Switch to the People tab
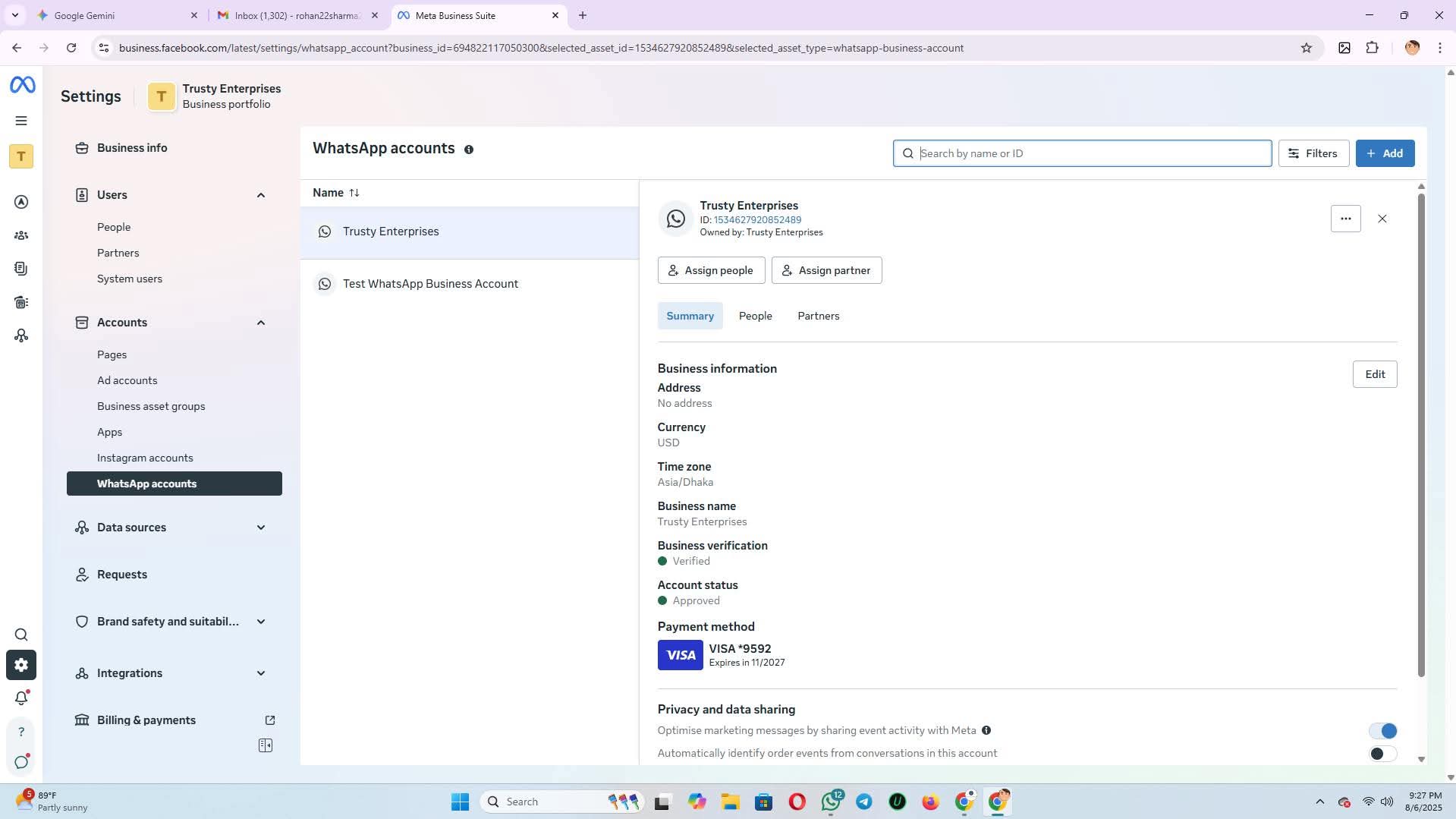The height and width of the screenshot is (819, 1456). pos(755,316)
